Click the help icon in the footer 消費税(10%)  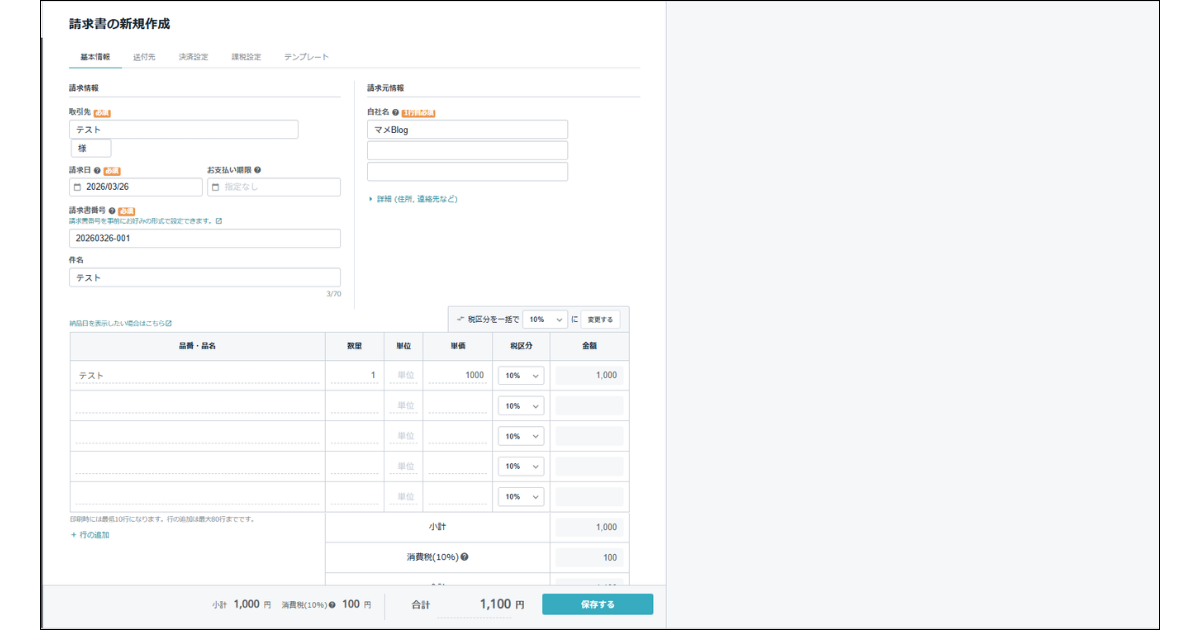332,605
